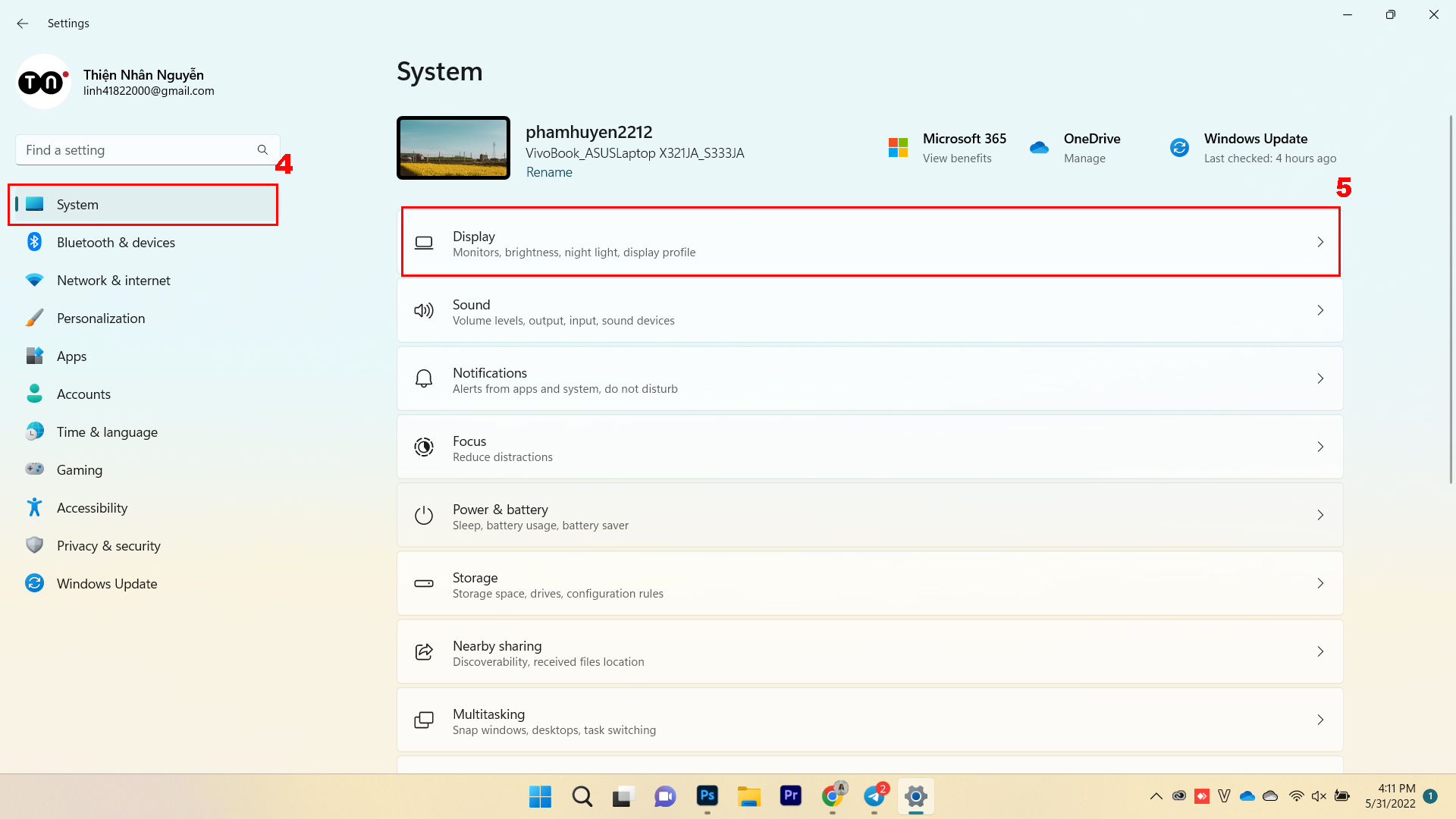
Task: Click the Display laptop icon
Action: click(424, 243)
